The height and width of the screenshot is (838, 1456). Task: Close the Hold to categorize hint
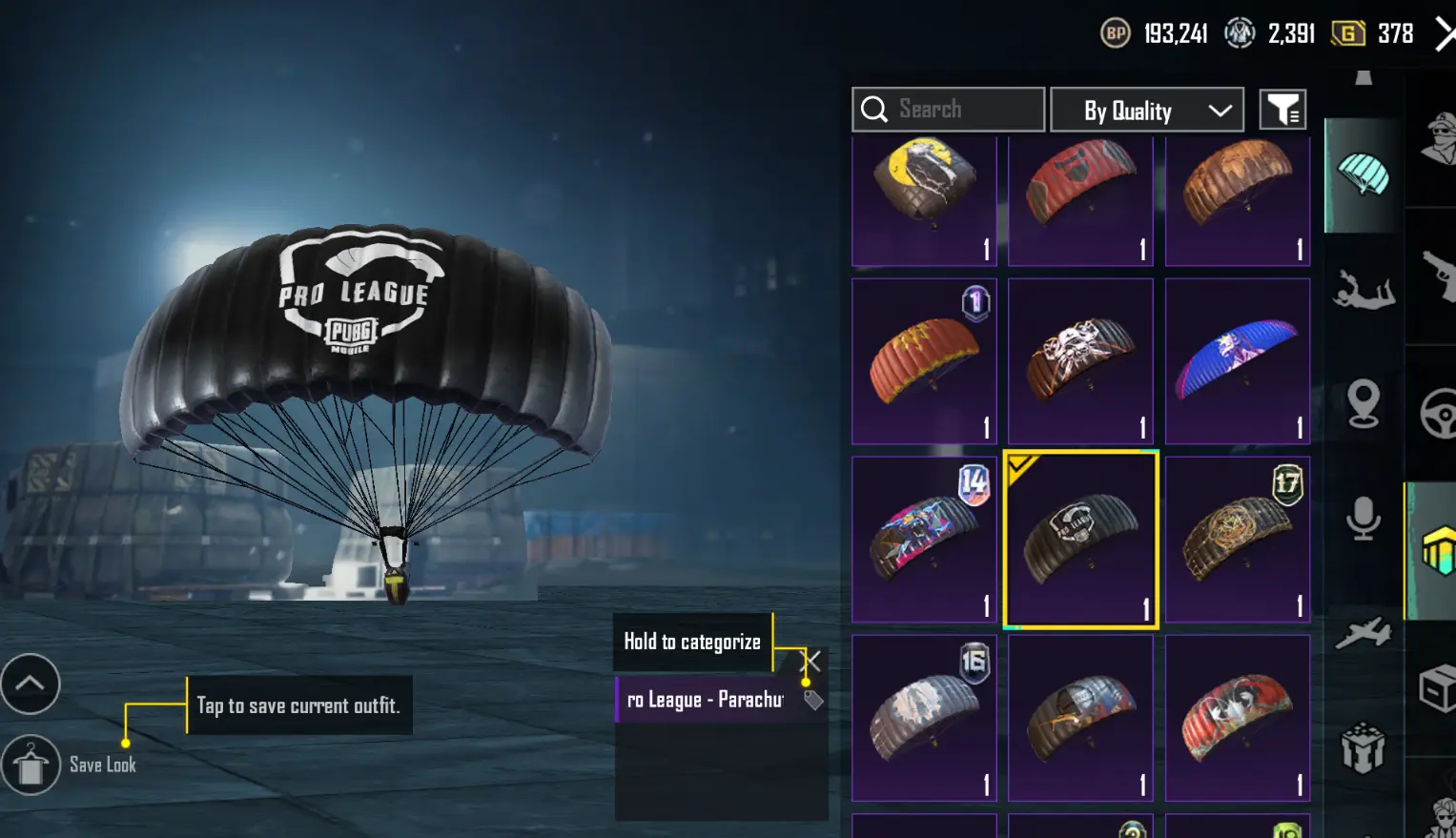812,660
